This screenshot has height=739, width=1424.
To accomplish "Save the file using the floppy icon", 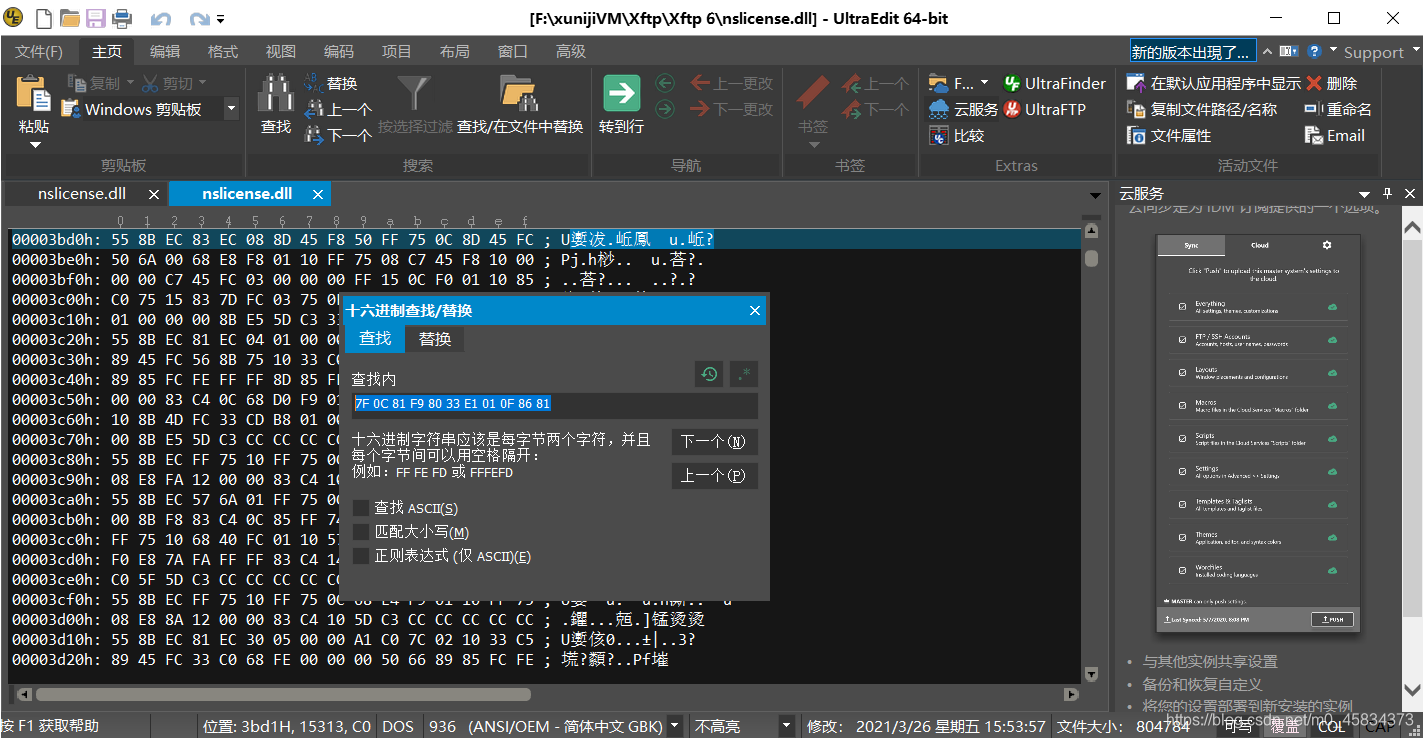I will pyautogui.click(x=96, y=18).
